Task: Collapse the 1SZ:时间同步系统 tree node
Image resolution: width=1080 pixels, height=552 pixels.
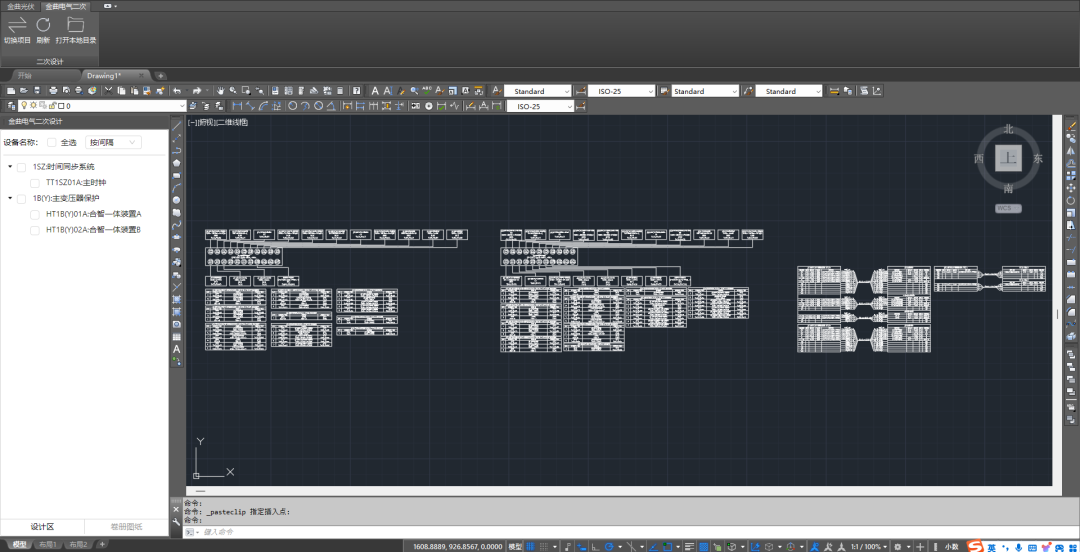Action: [9, 167]
